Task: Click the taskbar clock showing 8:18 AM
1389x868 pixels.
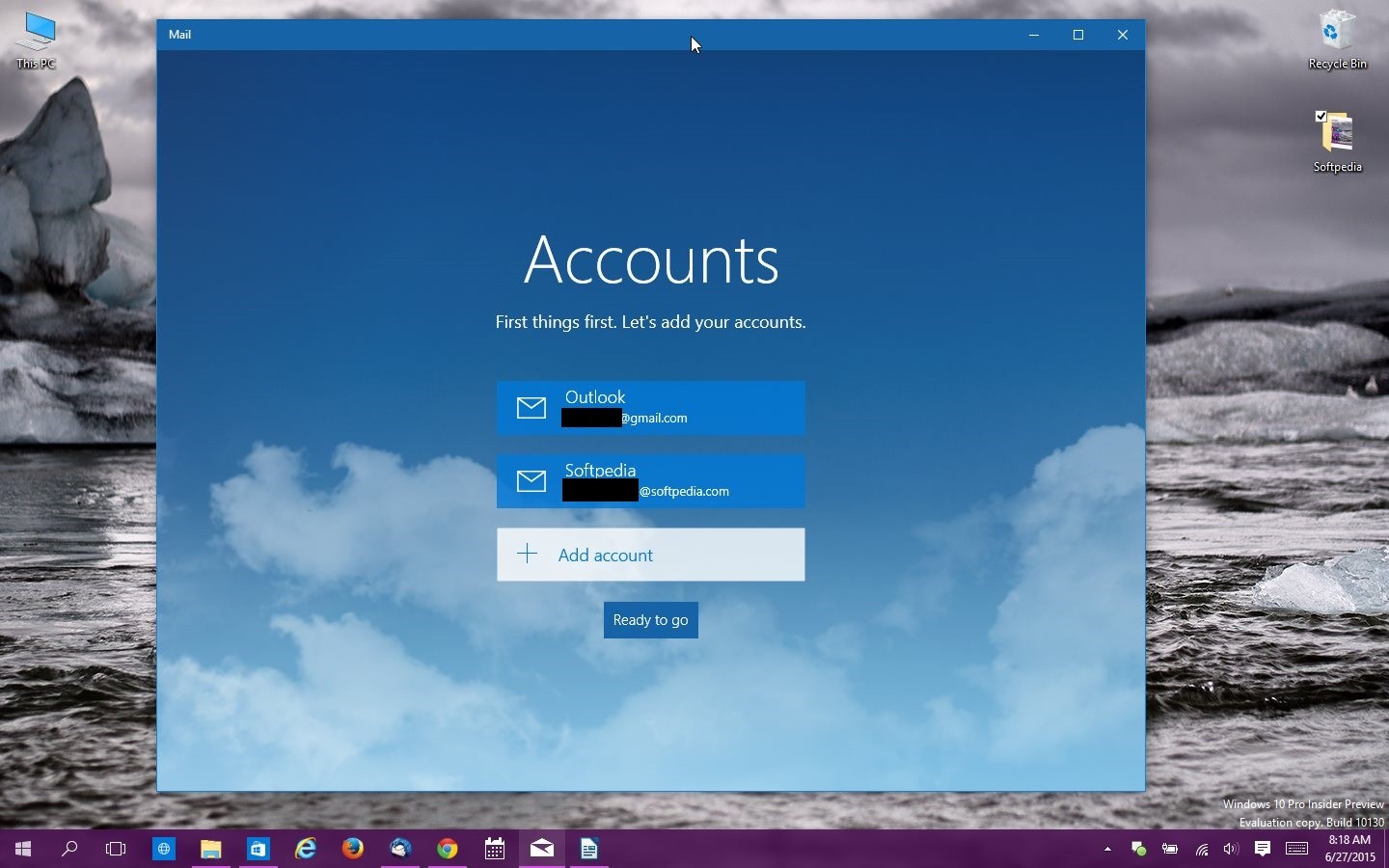Action: (x=1349, y=849)
